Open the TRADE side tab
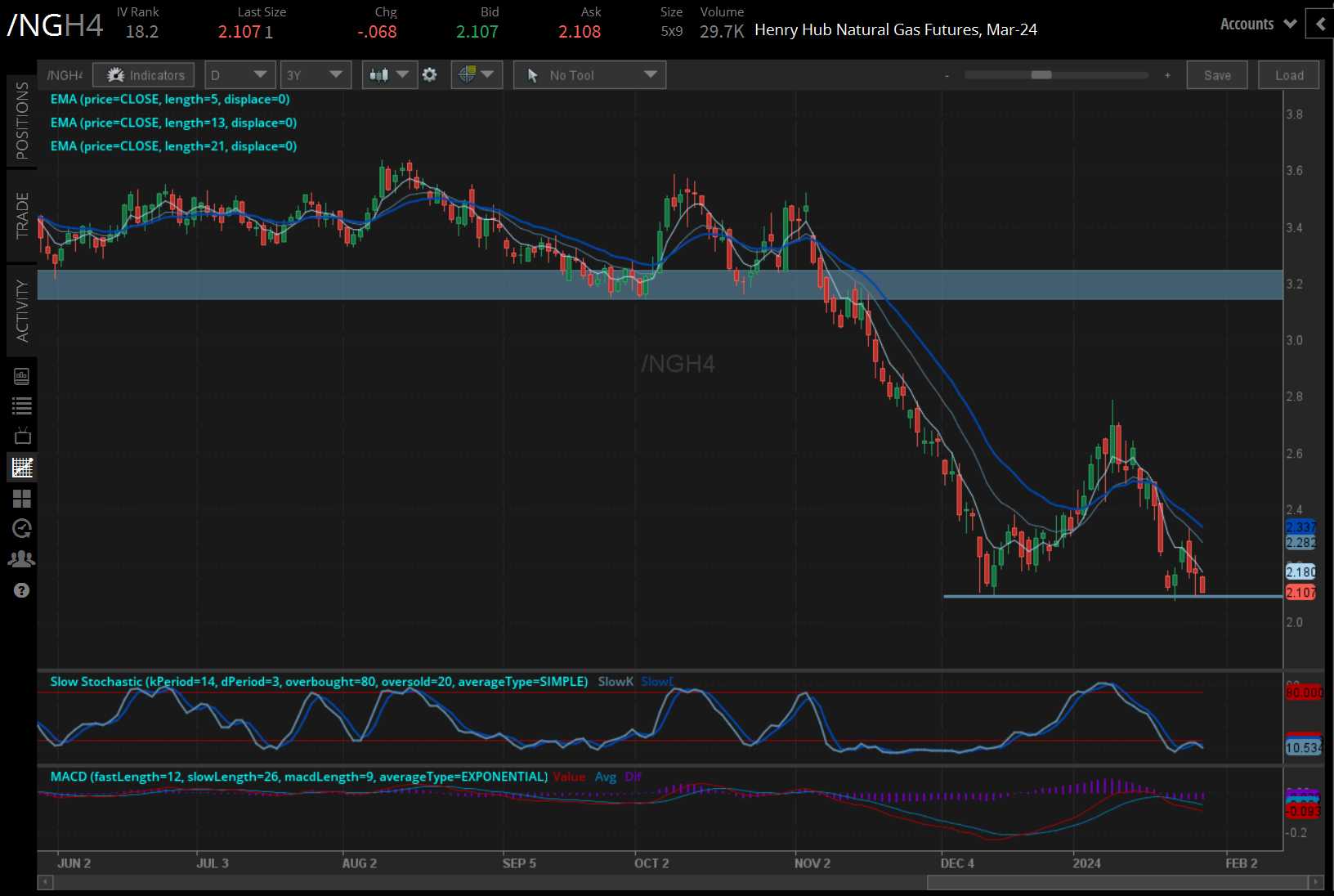The height and width of the screenshot is (896, 1334). pos(22,216)
